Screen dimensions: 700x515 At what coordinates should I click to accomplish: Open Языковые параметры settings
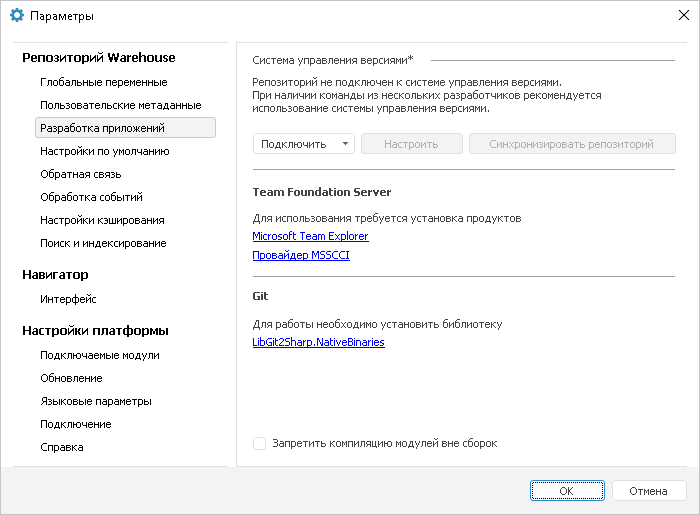pyautogui.click(x=96, y=401)
